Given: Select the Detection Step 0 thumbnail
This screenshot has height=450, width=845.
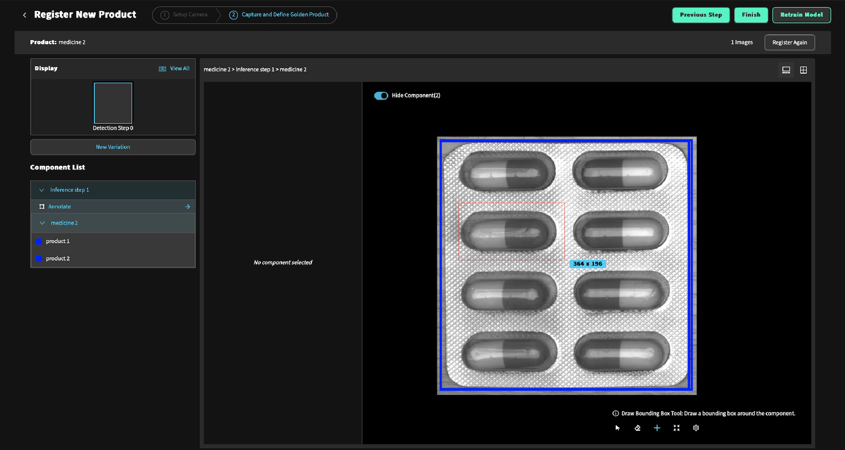Looking at the screenshot, I should (x=113, y=104).
